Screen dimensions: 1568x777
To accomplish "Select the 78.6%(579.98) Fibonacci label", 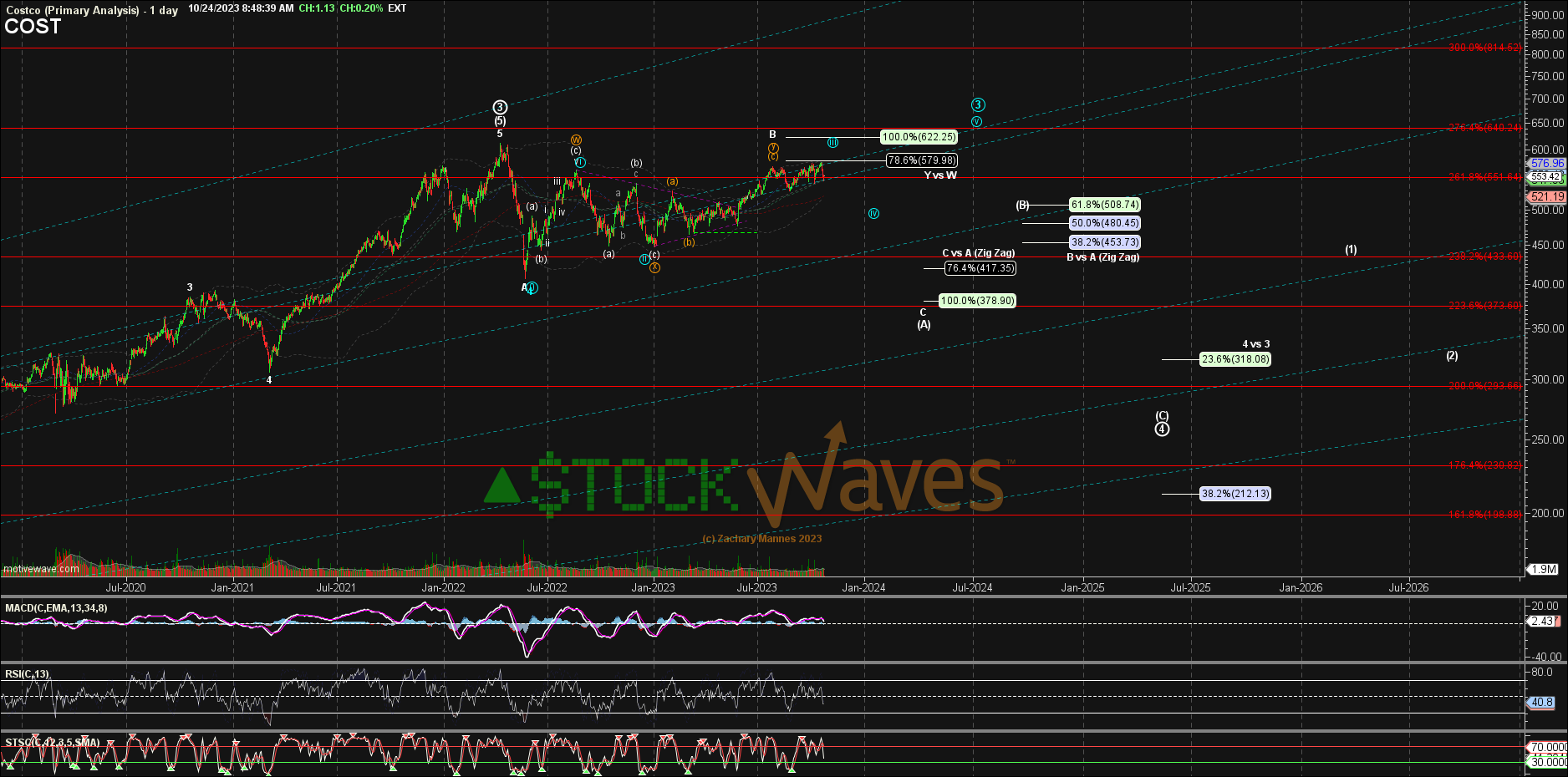I will (x=922, y=160).
